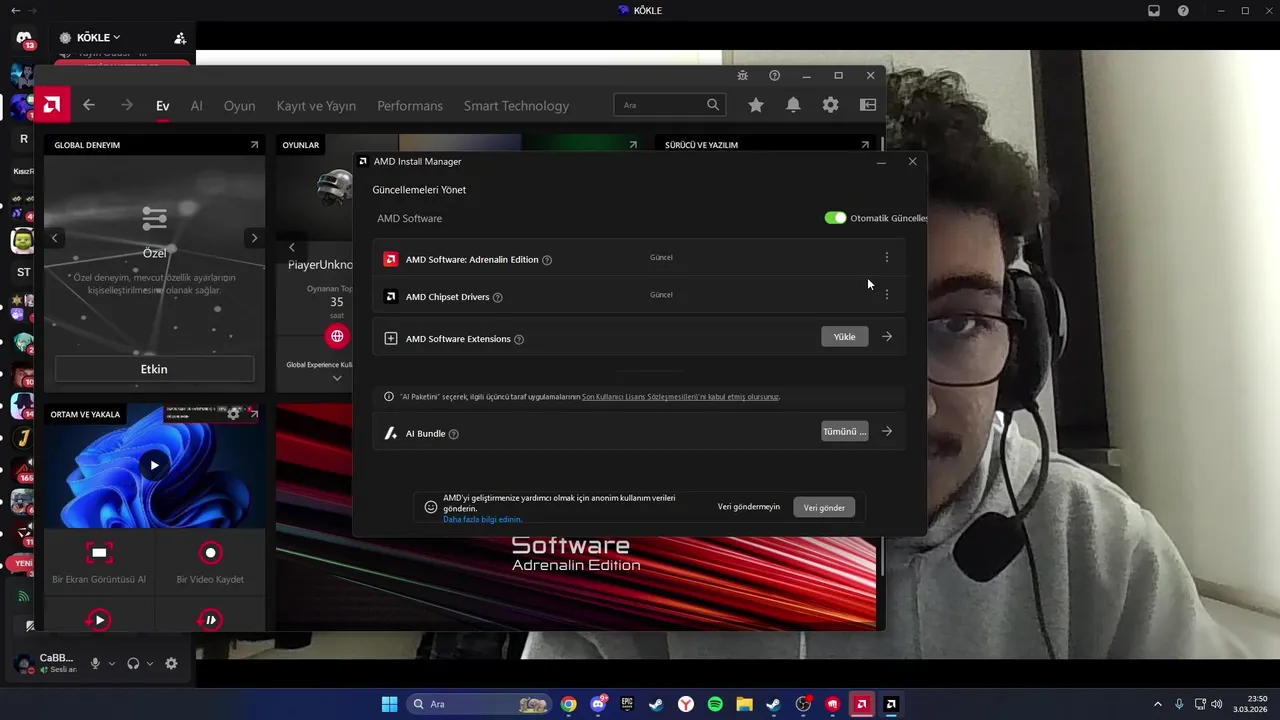Toggle the sidebar layout icon in Adrenalin
Screen dimensions: 1280x720
click(868, 105)
